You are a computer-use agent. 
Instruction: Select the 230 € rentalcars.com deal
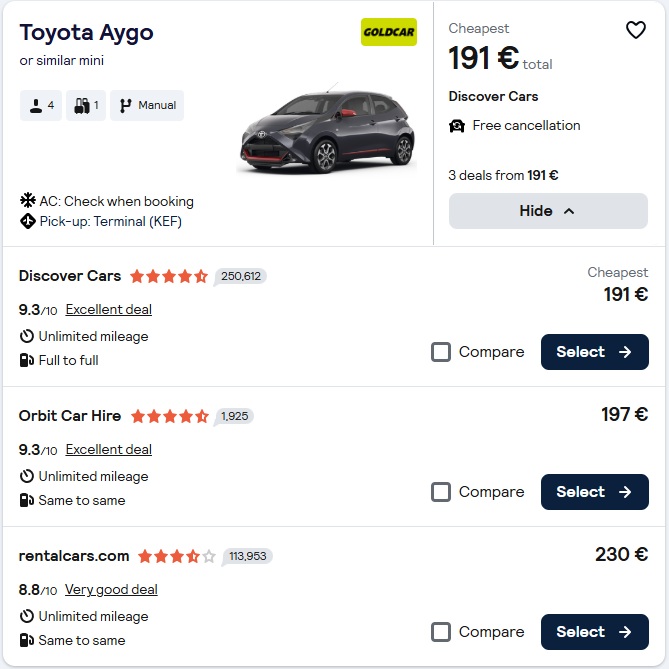point(594,632)
